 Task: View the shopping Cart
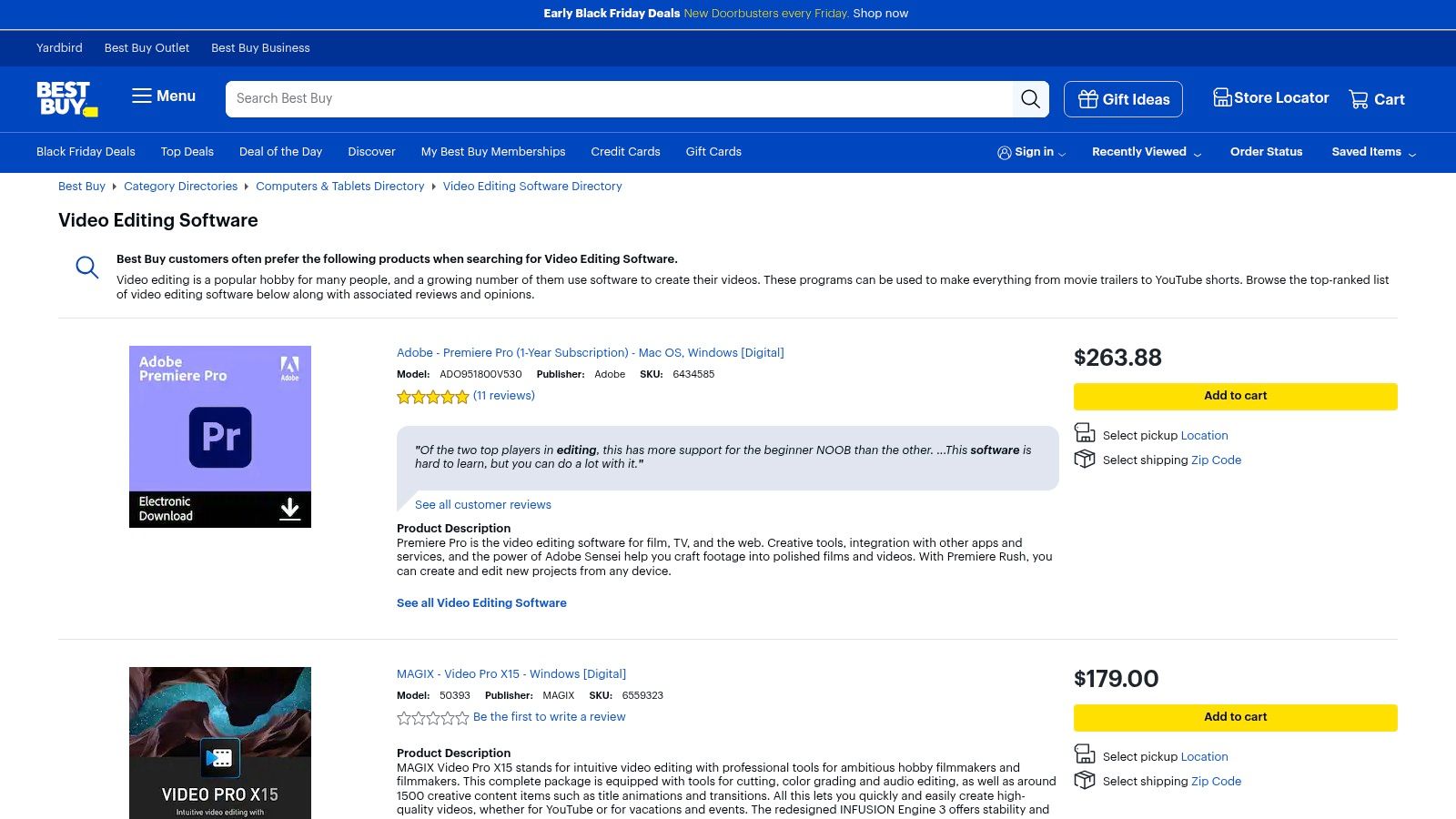tap(1376, 99)
